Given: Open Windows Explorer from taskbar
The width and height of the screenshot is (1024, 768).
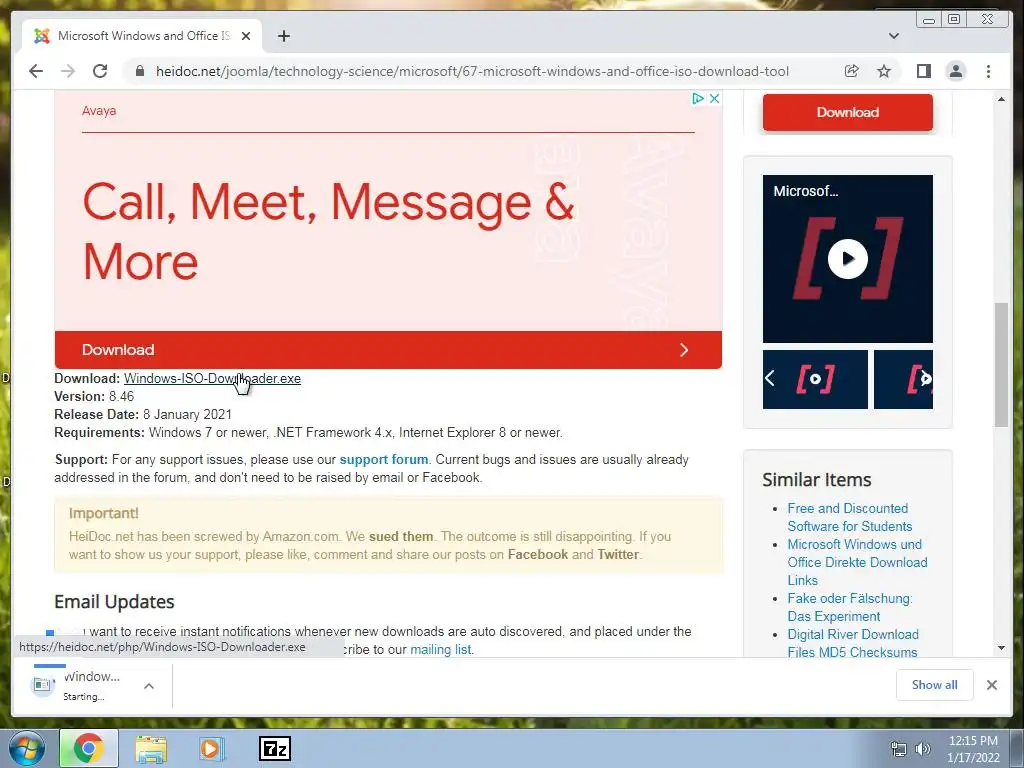Looking at the screenshot, I should (x=151, y=749).
